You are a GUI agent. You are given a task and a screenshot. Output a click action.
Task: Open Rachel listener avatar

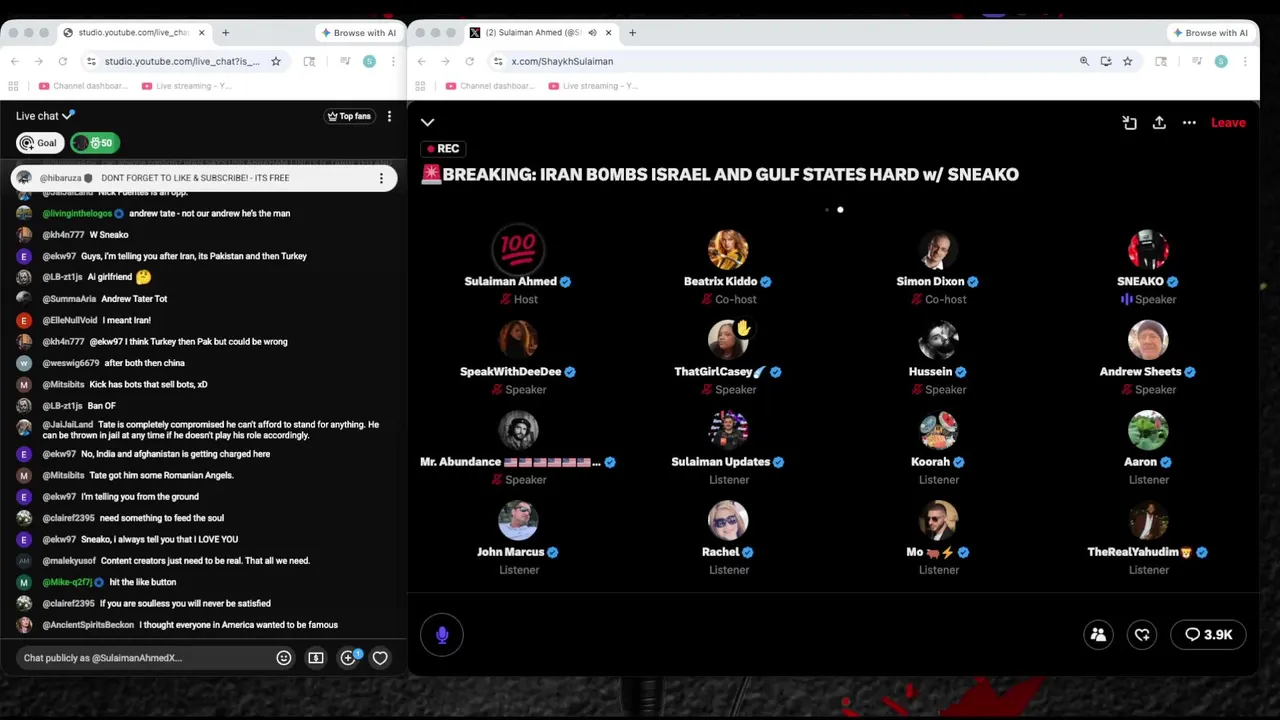point(728,519)
